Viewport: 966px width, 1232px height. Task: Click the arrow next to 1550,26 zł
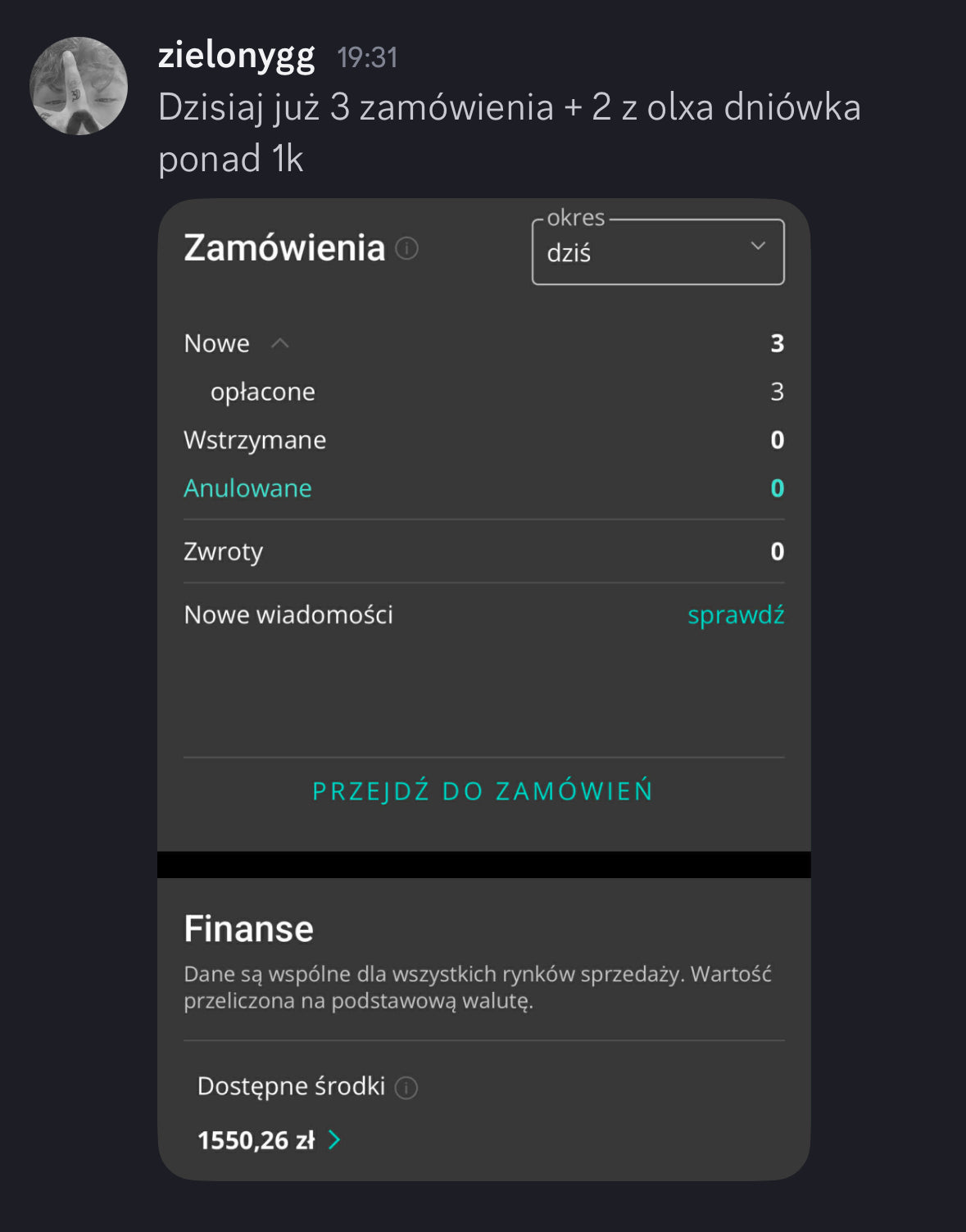(x=334, y=1139)
